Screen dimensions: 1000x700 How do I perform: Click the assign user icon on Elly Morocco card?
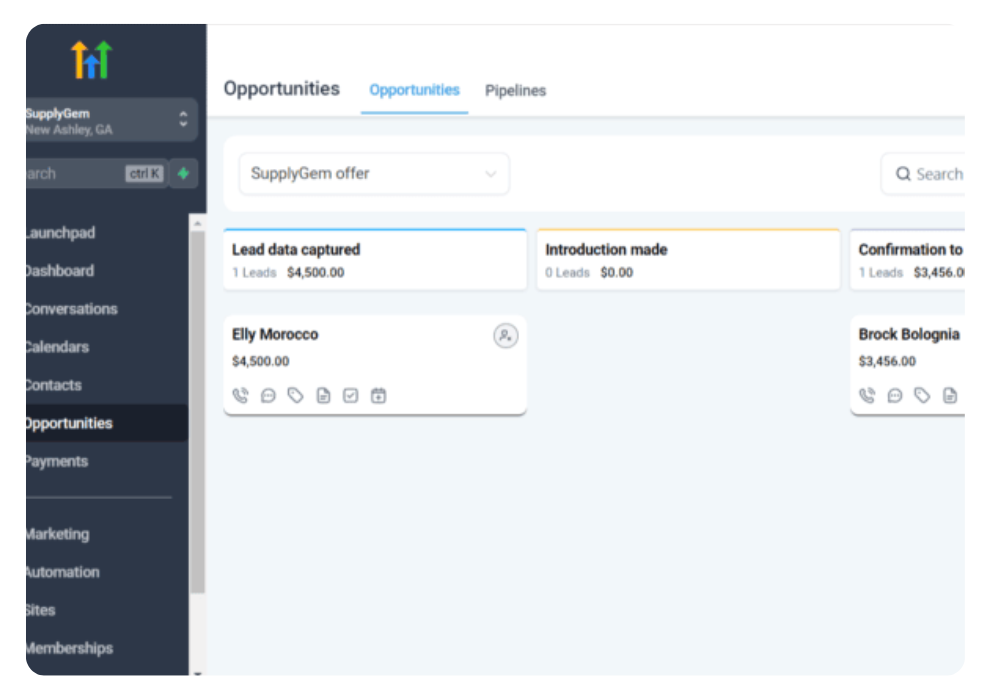[505, 336]
